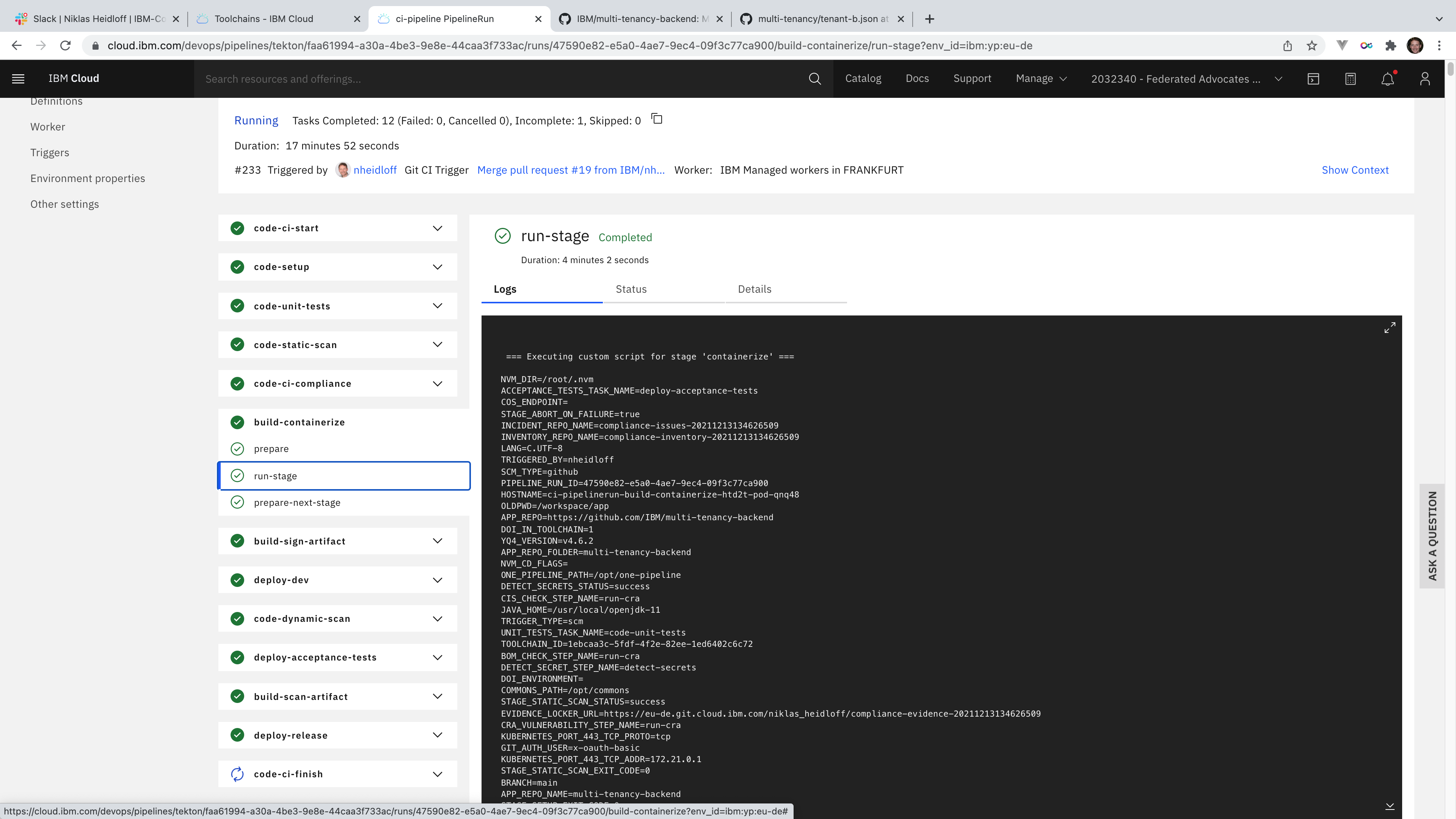This screenshot has width=1456, height=819.
Task: Open the IBM Cloud hamburger navigation menu
Action: tap(18, 78)
